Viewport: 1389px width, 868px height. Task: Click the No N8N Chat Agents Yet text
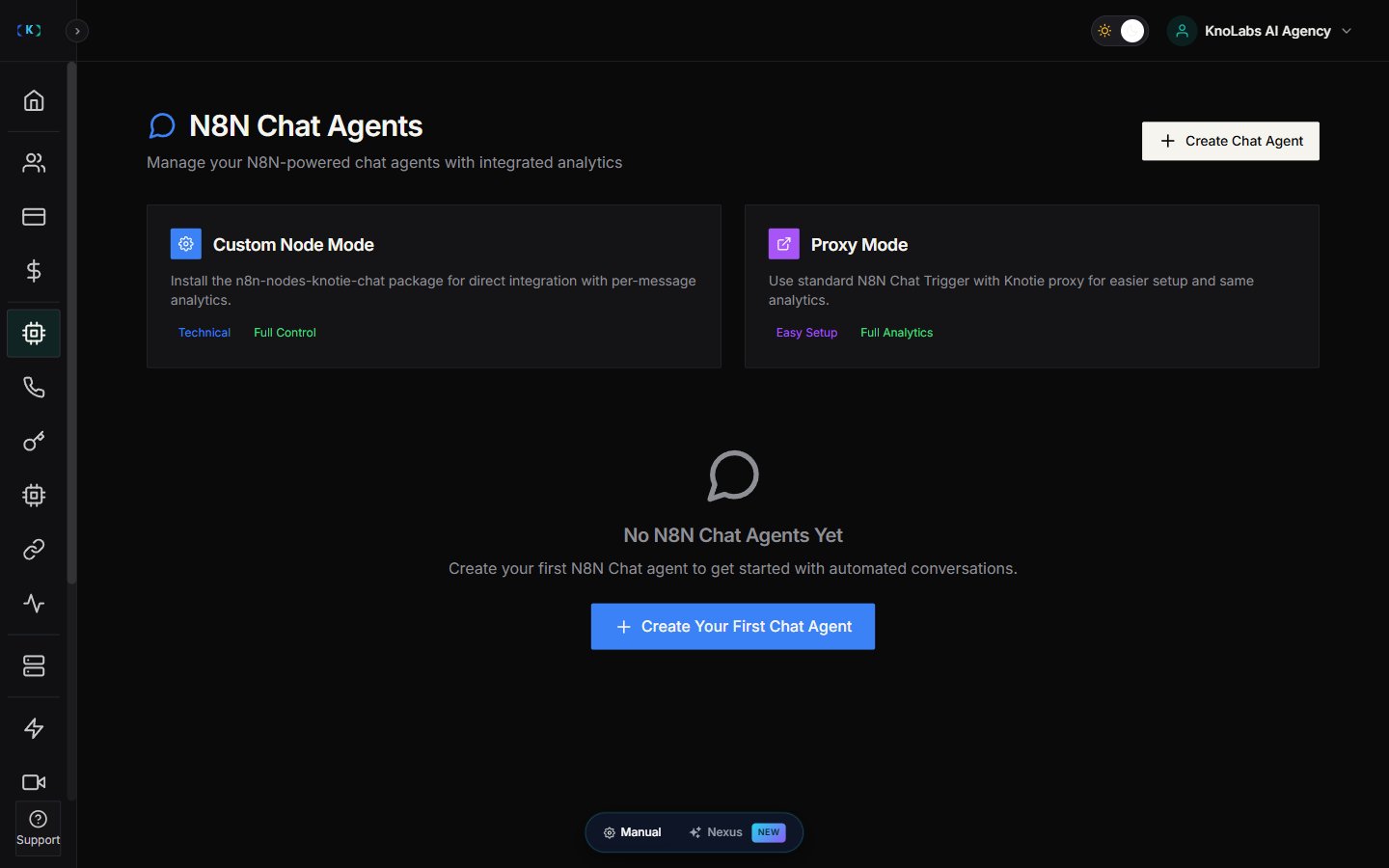(x=733, y=535)
